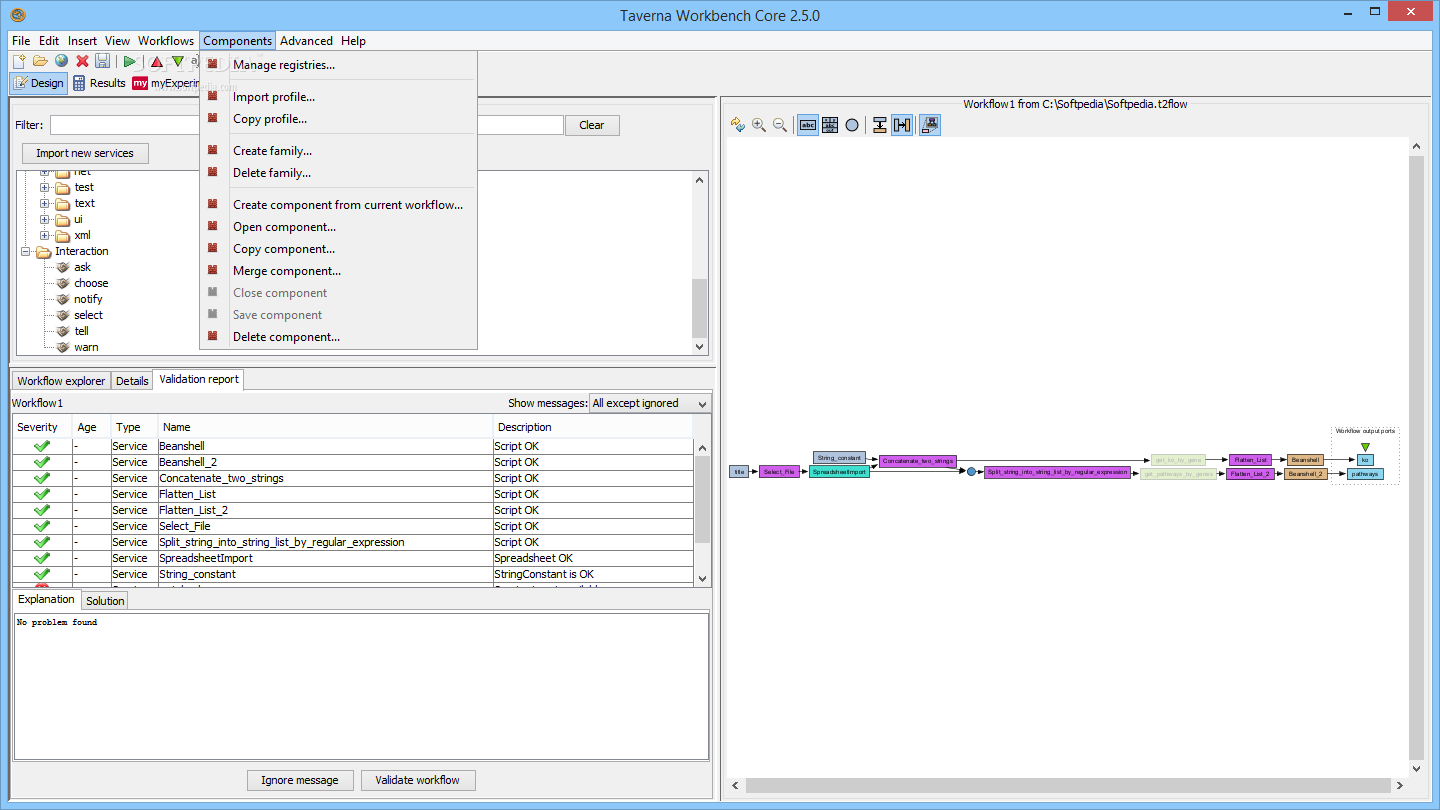Toggle vertical diagram alignment
This screenshot has width=1440, height=810.
(879, 125)
